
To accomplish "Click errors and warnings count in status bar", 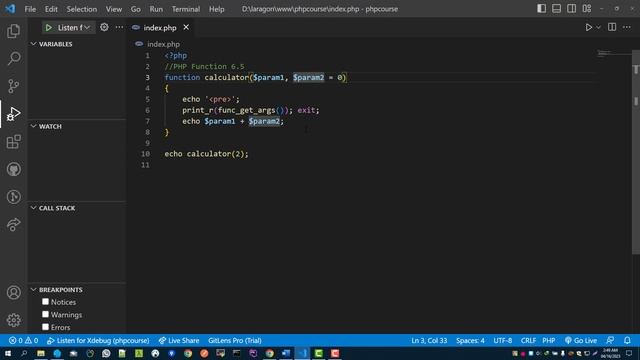I will click(24, 340).
